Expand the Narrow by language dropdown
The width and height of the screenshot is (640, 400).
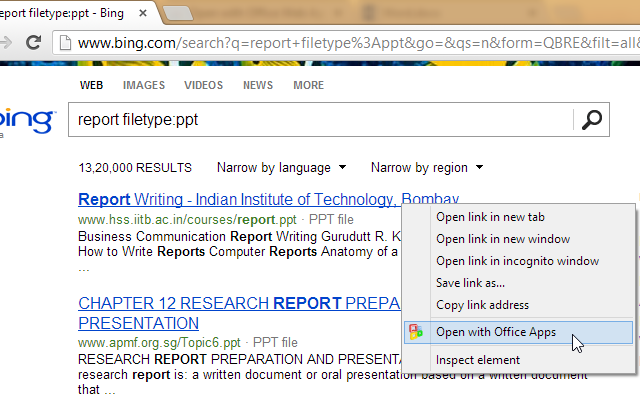(282, 167)
